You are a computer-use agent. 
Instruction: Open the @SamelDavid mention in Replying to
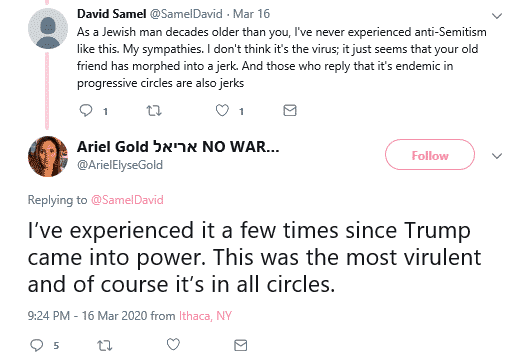(x=127, y=200)
